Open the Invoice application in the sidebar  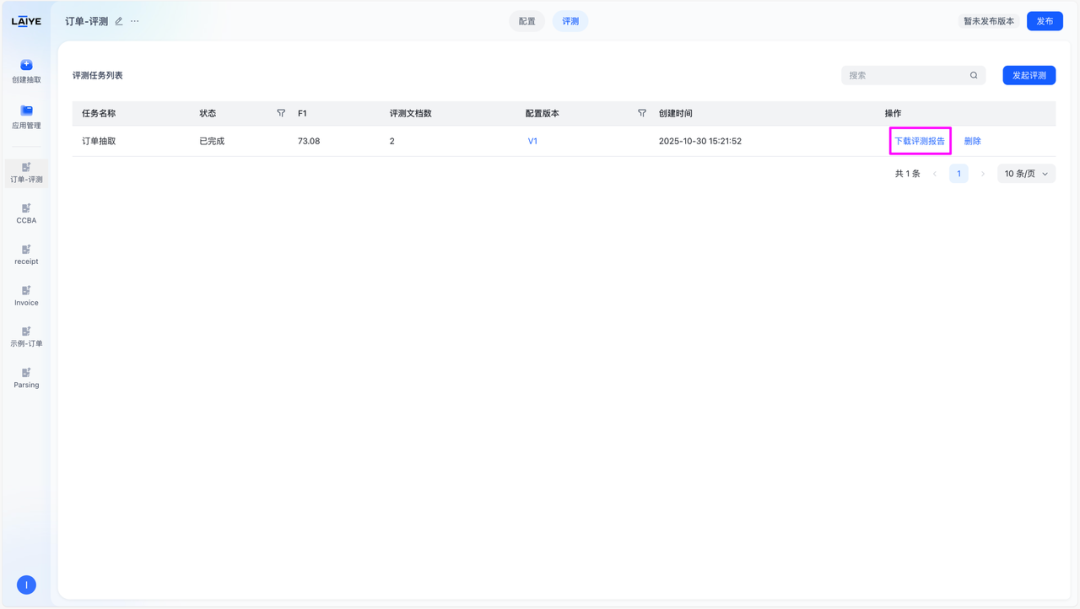point(25,293)
